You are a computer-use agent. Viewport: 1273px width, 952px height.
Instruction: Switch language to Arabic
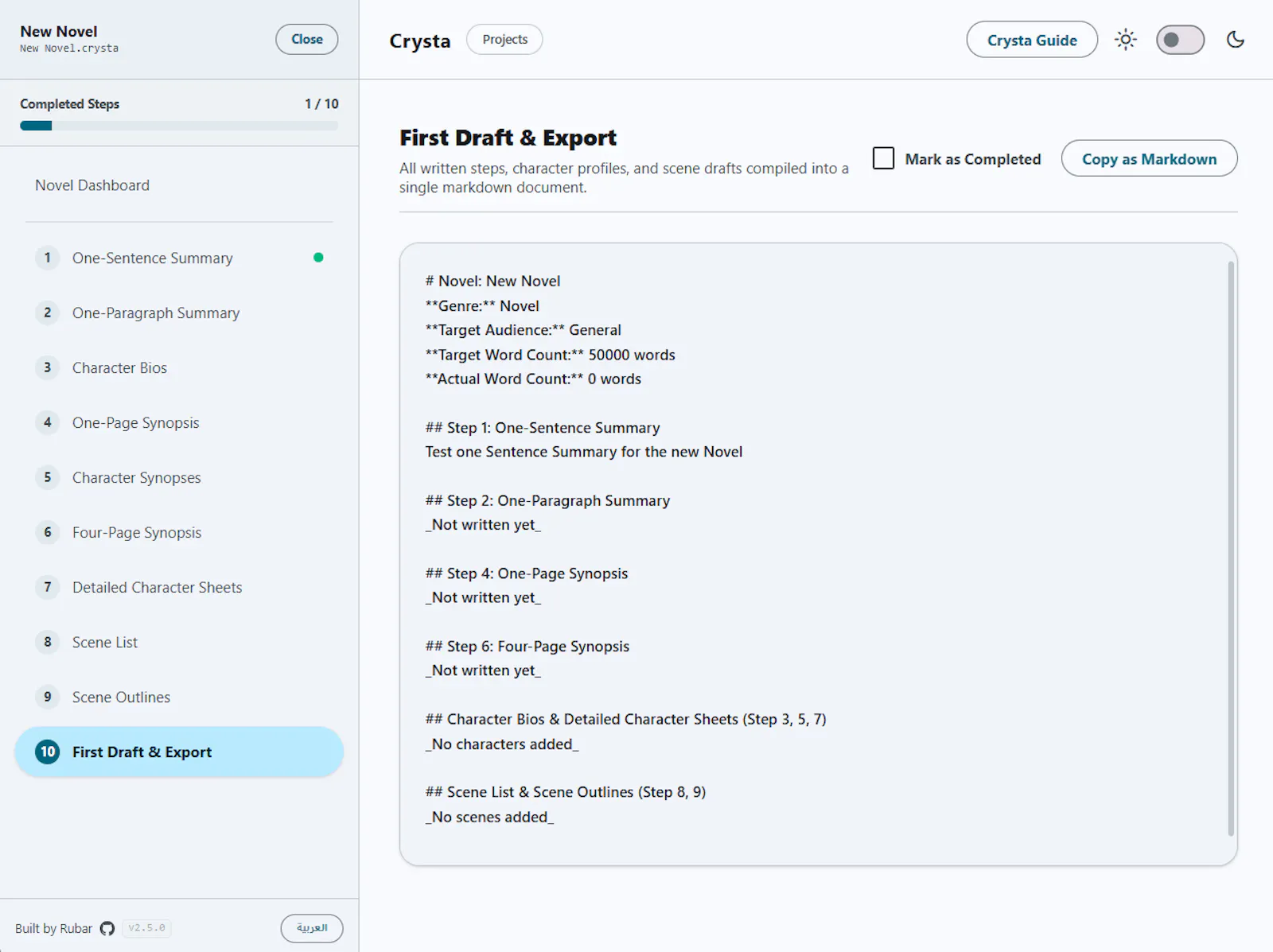point(312,928)
